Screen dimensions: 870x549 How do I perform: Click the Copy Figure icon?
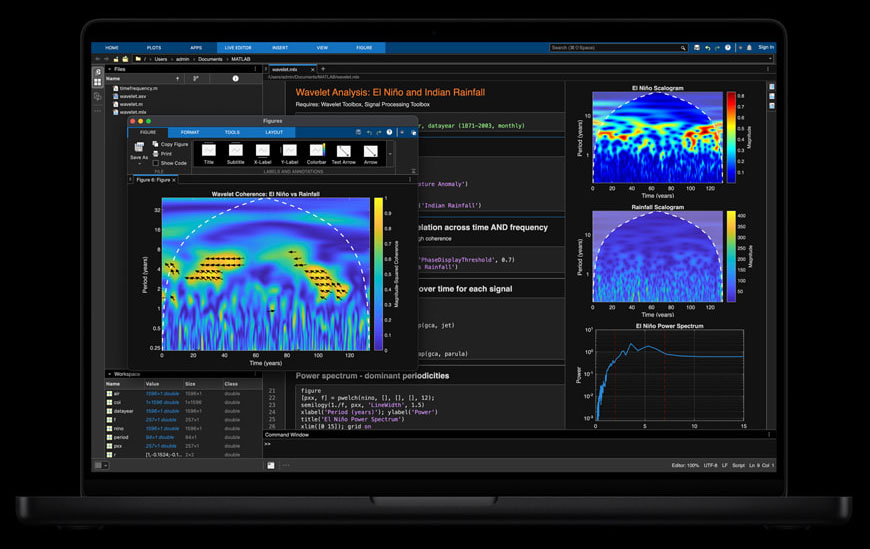click(x=155, y=145)
